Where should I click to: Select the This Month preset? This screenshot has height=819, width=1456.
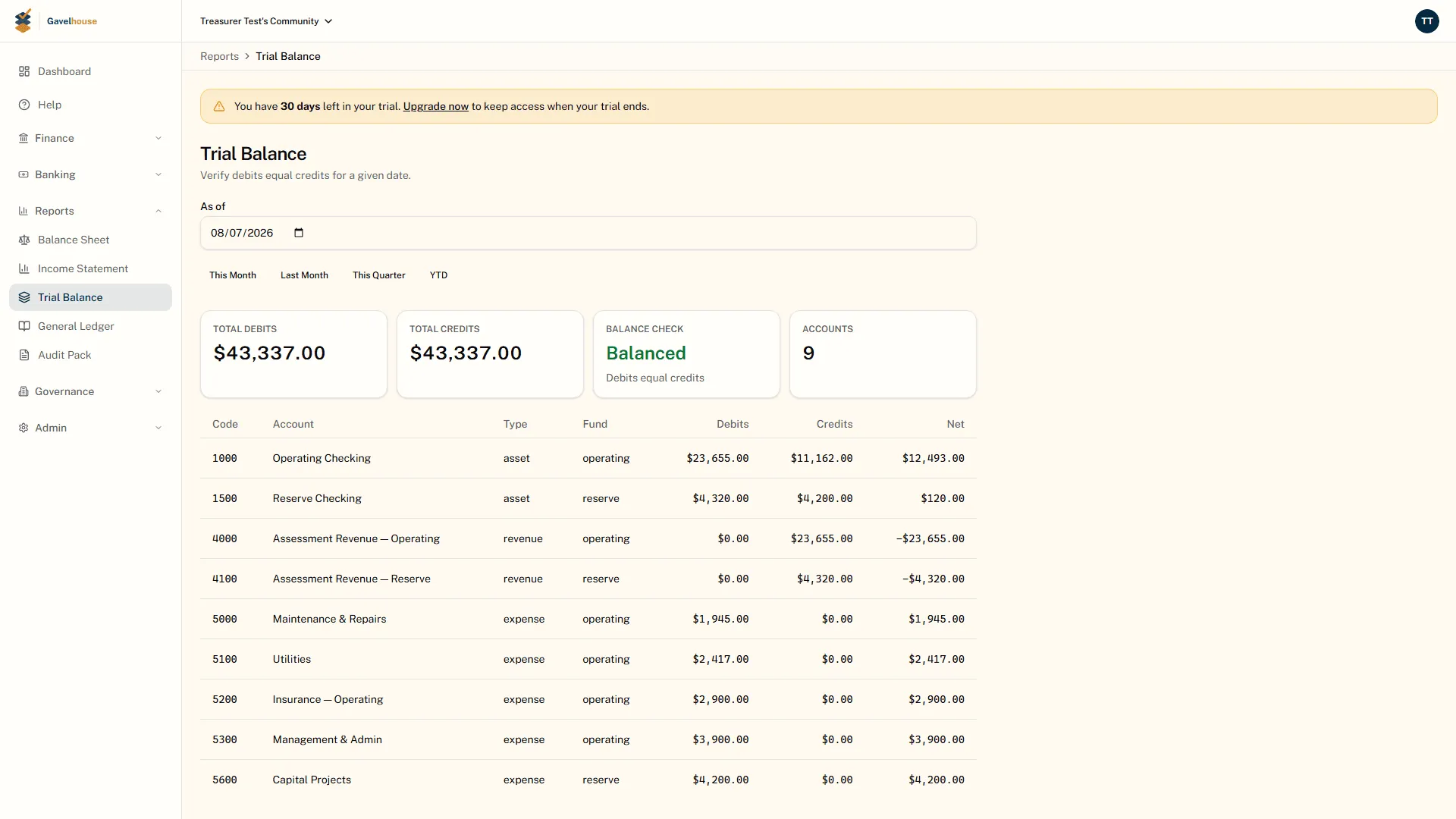(x=233, y=275)
